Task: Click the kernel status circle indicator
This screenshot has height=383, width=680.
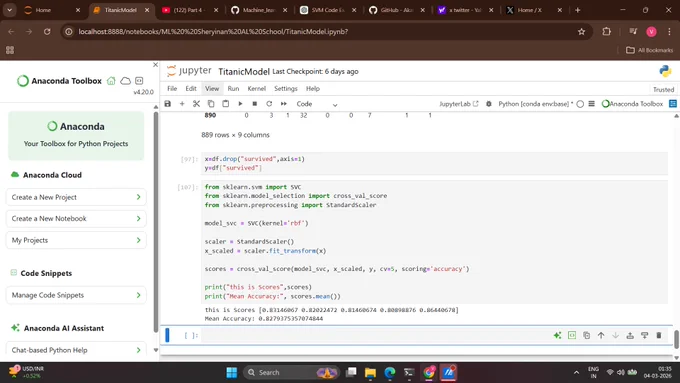Action: tap(580, 104)
